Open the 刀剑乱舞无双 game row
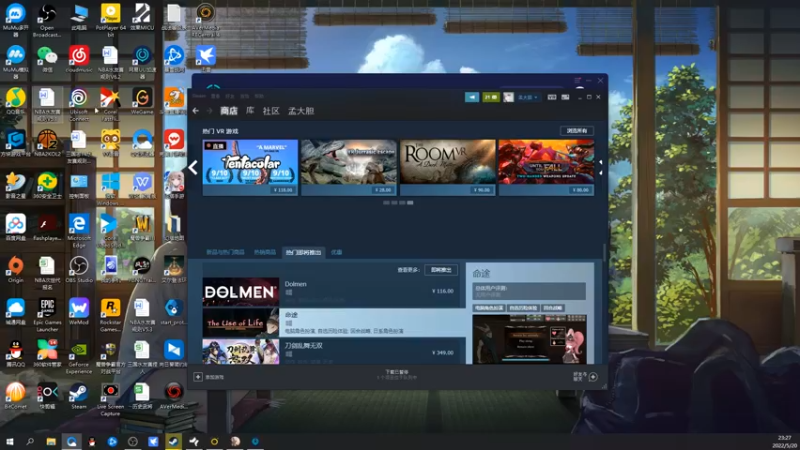 click(334, 352)
